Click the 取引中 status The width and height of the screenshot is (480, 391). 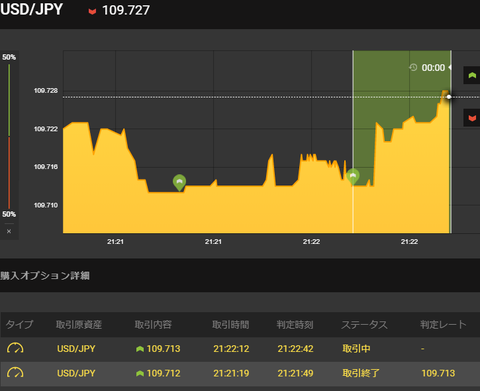pos(356,349)
